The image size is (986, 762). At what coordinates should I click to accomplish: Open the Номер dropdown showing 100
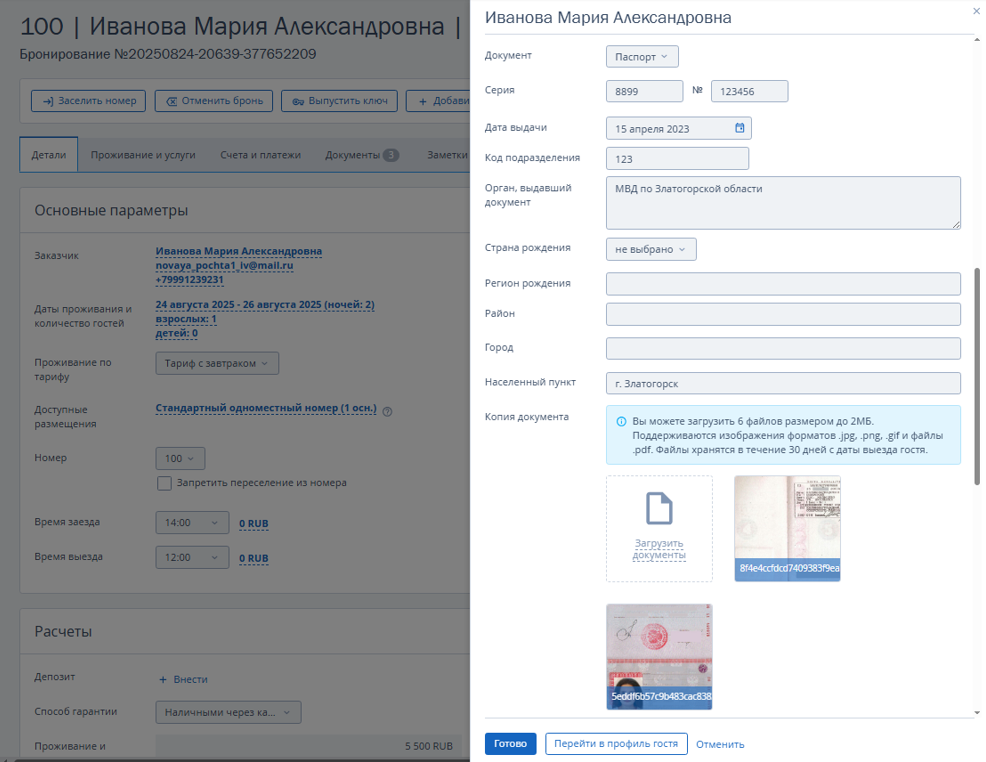click(180, 458)
